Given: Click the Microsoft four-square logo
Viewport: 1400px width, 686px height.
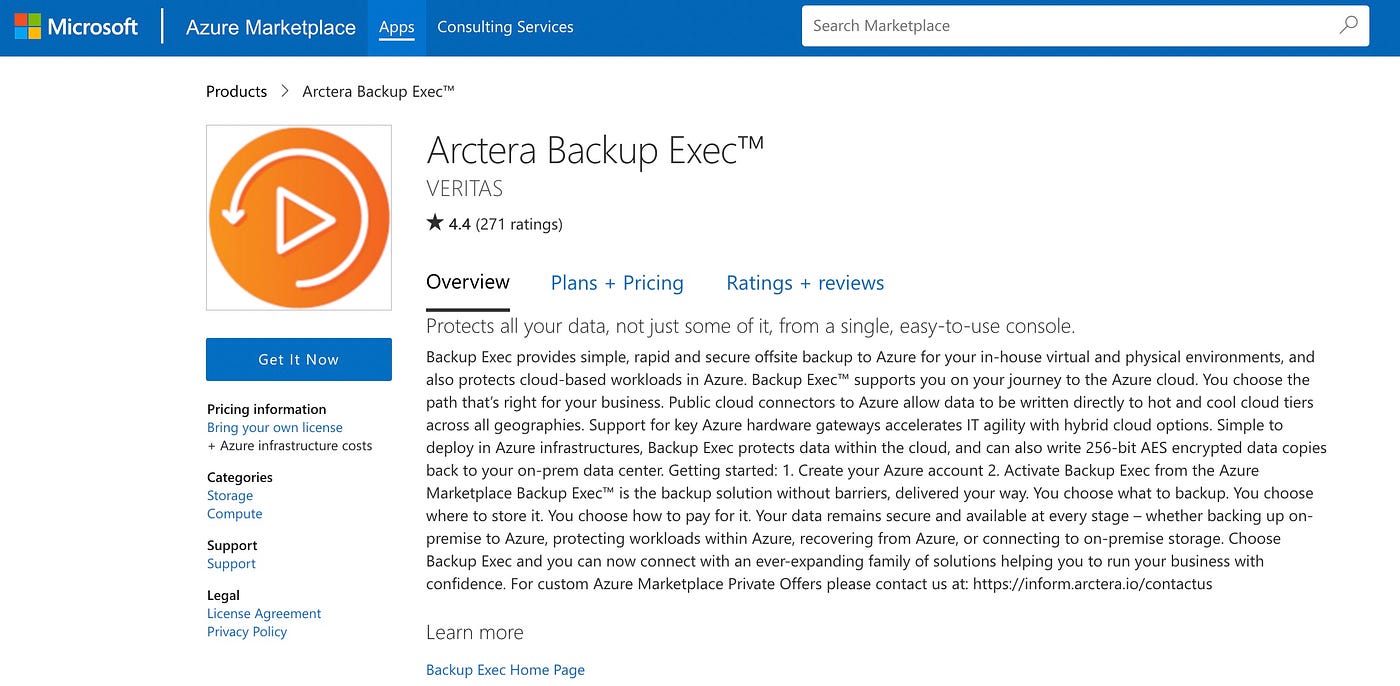Looking at the screenshot, I should pos(27,27).
